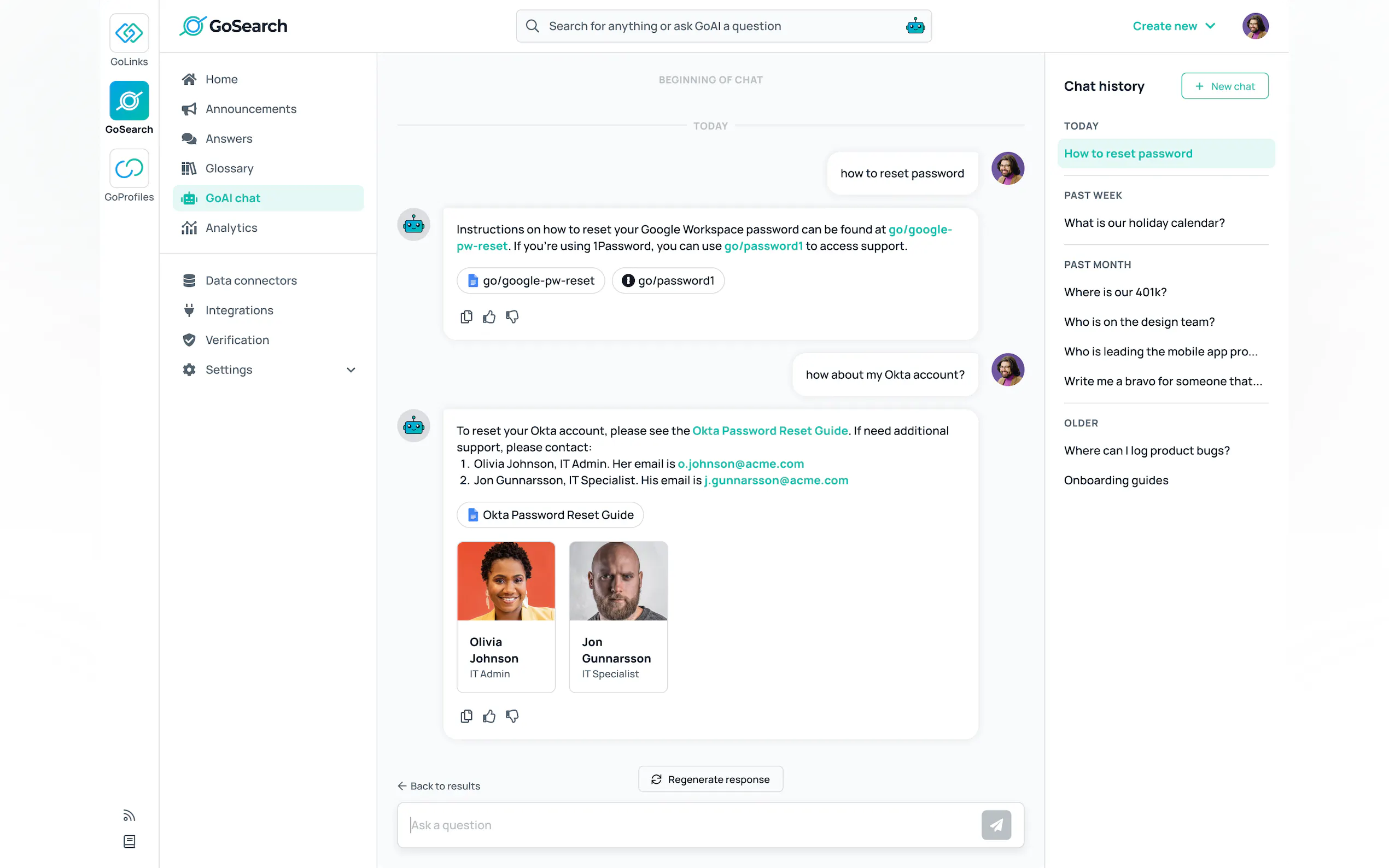Open Data connectors in the sidebar
This screenshot has width=1389, height=868.
[x=251, y=281]
